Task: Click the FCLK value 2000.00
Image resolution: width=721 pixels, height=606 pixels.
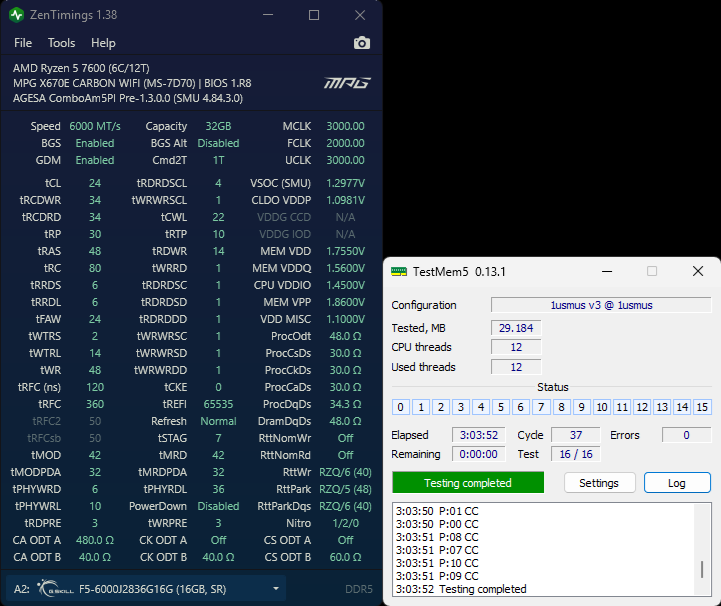Action: click(345, 143)
